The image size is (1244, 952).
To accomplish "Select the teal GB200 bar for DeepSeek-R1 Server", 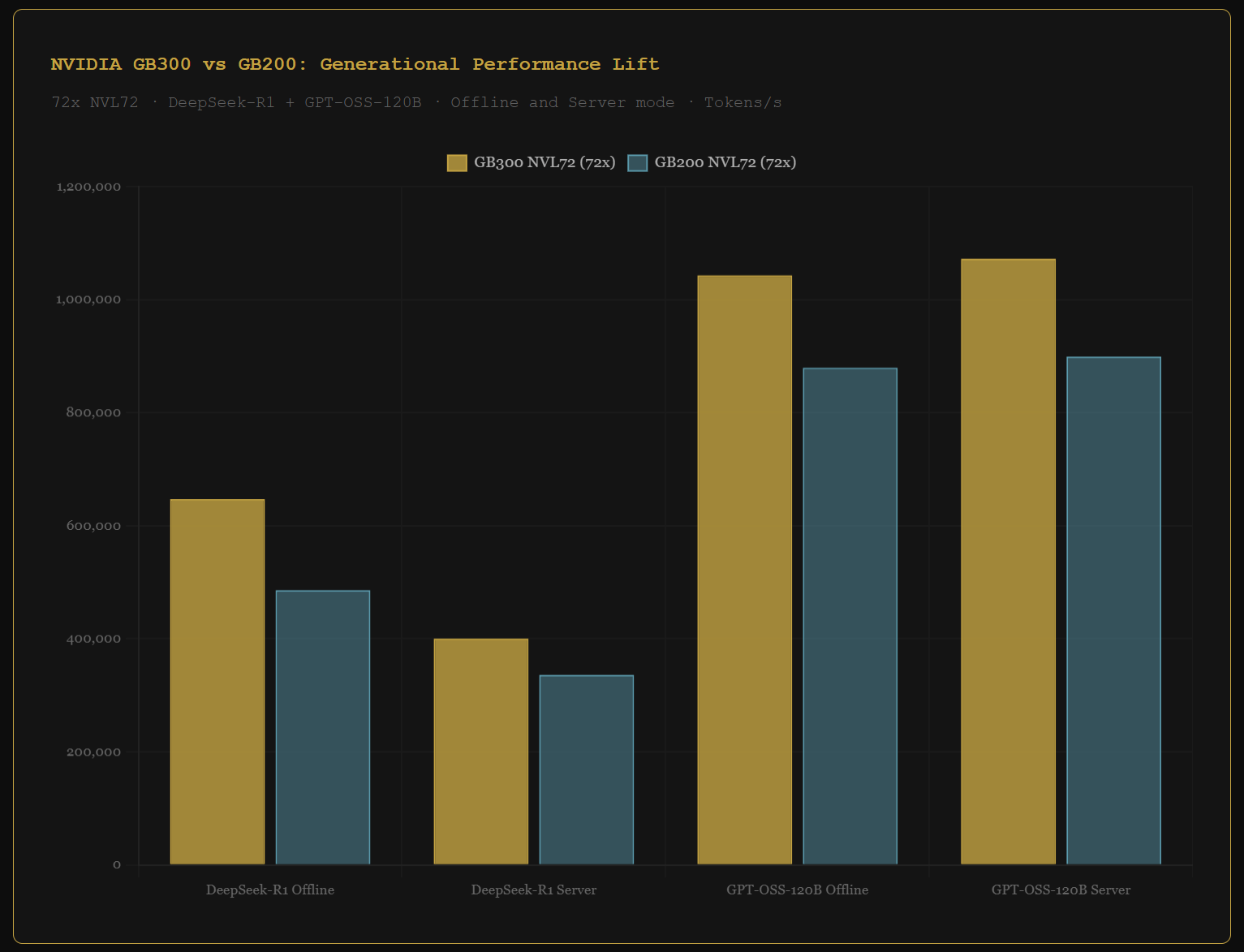I will [587, 769].
